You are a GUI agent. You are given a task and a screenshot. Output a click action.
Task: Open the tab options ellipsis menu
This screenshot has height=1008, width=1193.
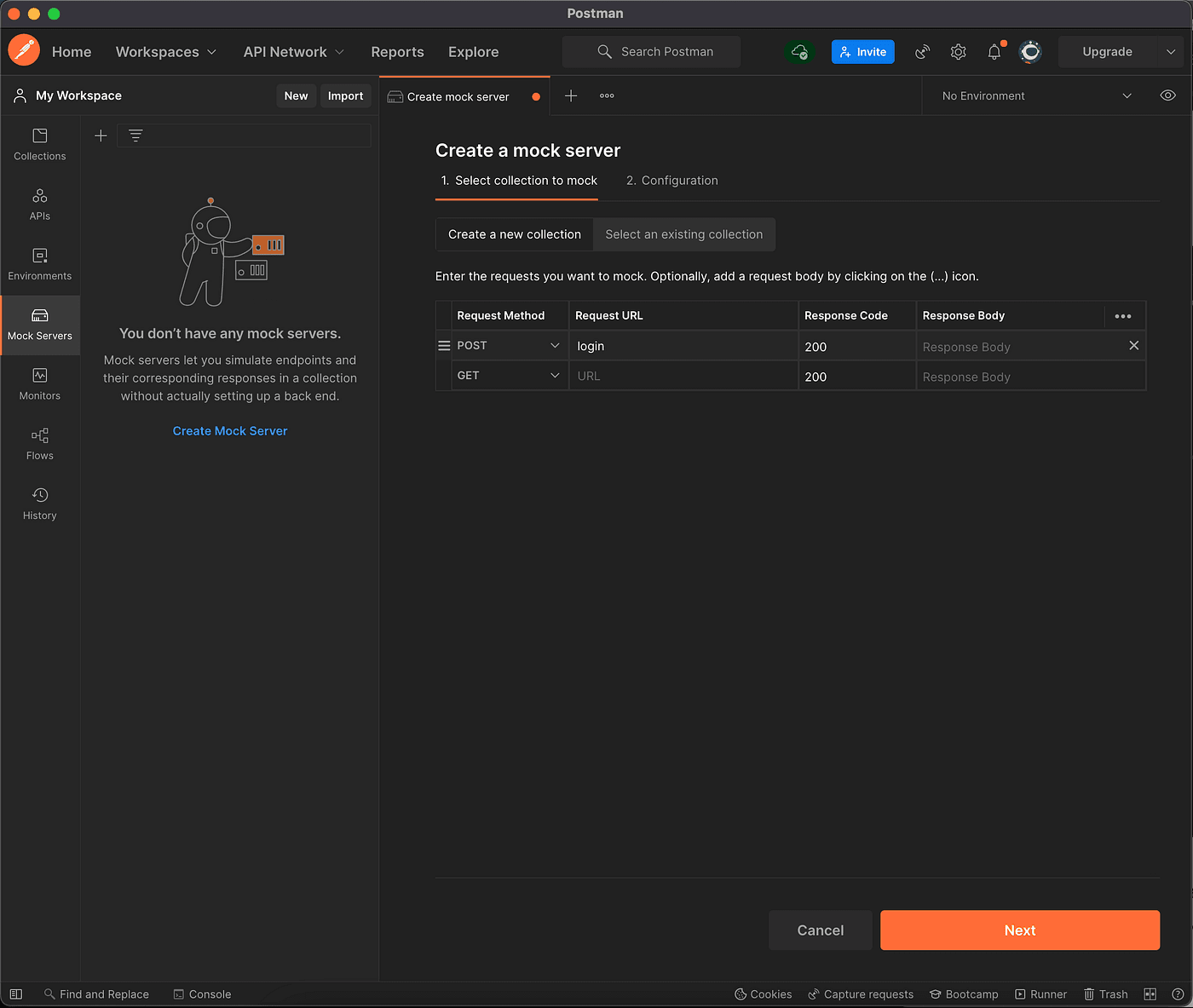pos(607,96)
